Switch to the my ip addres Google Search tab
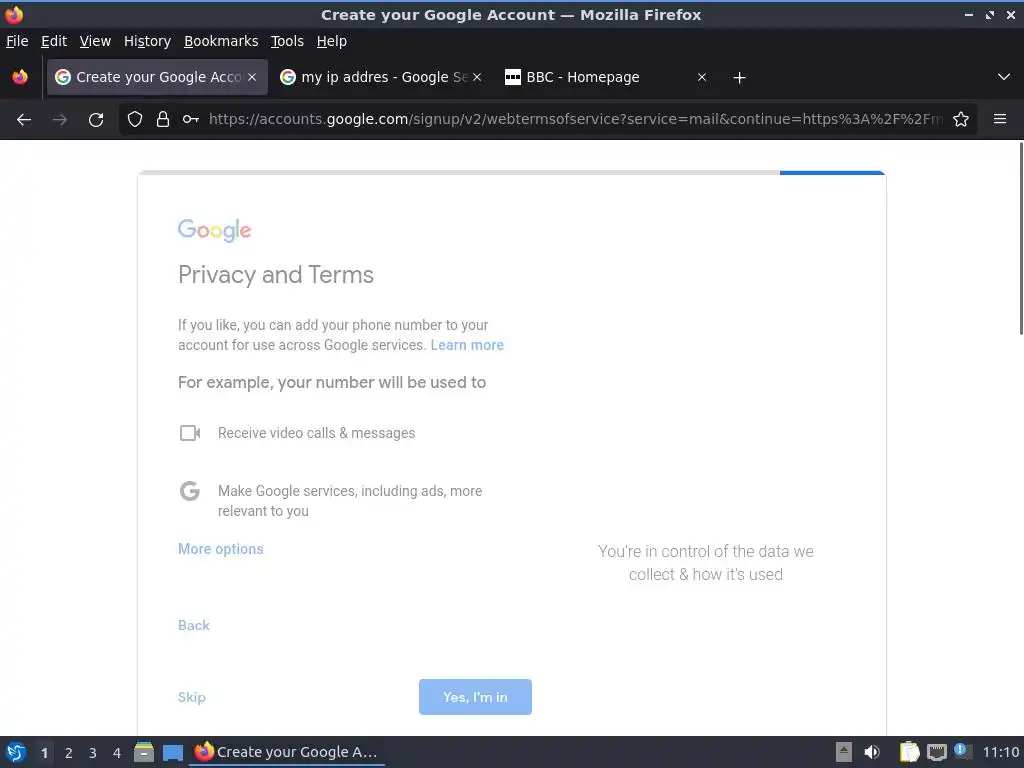 [x=381, y=77]
